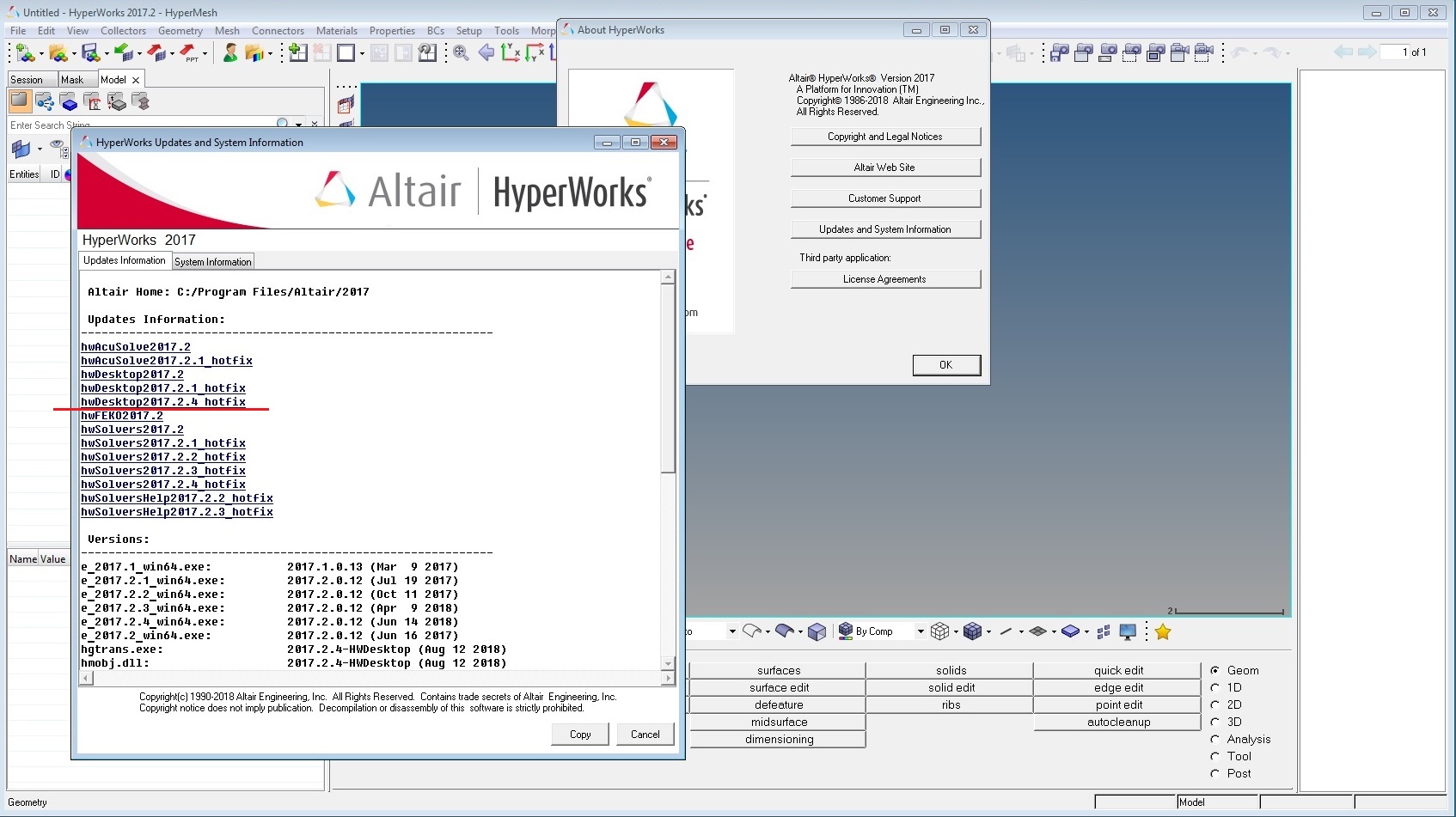Click the XY top plane view icon

click(x=510, y=53)
